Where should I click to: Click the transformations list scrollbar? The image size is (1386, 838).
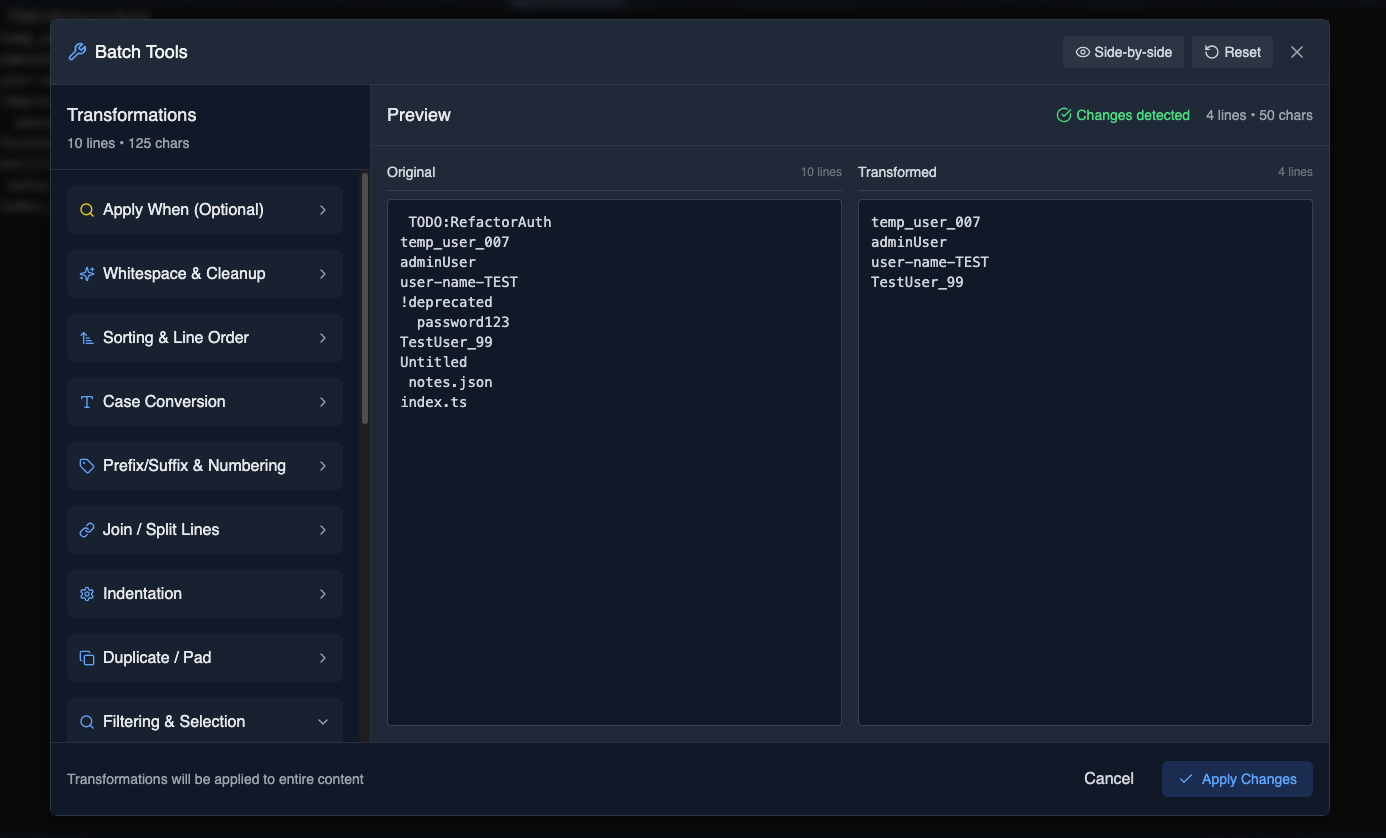tap(365, 298)
